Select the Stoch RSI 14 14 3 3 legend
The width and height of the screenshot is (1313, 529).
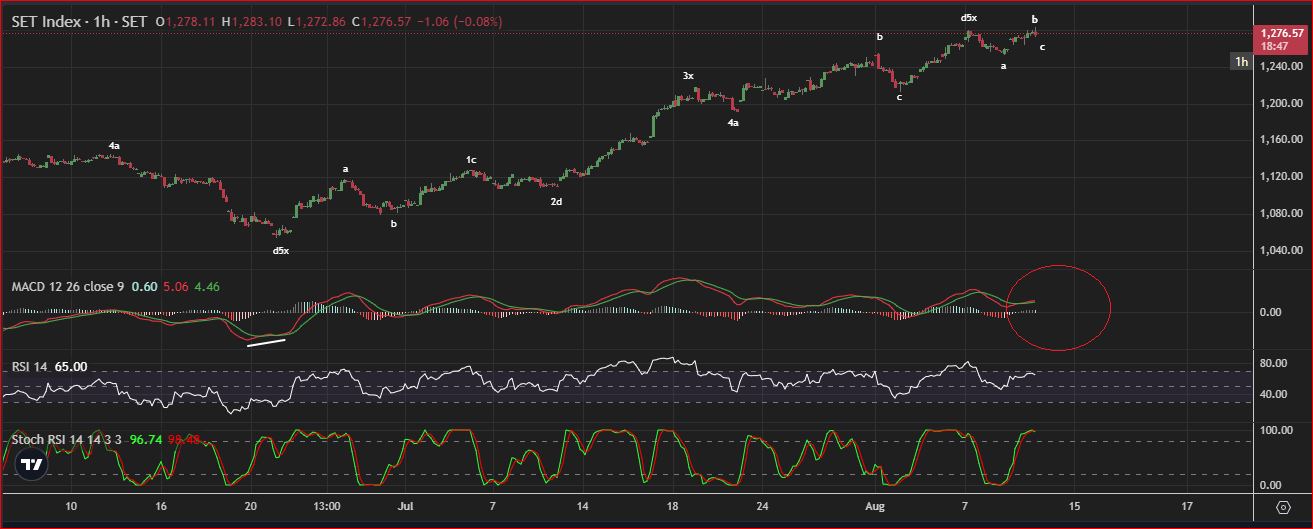tap(67, 439)
